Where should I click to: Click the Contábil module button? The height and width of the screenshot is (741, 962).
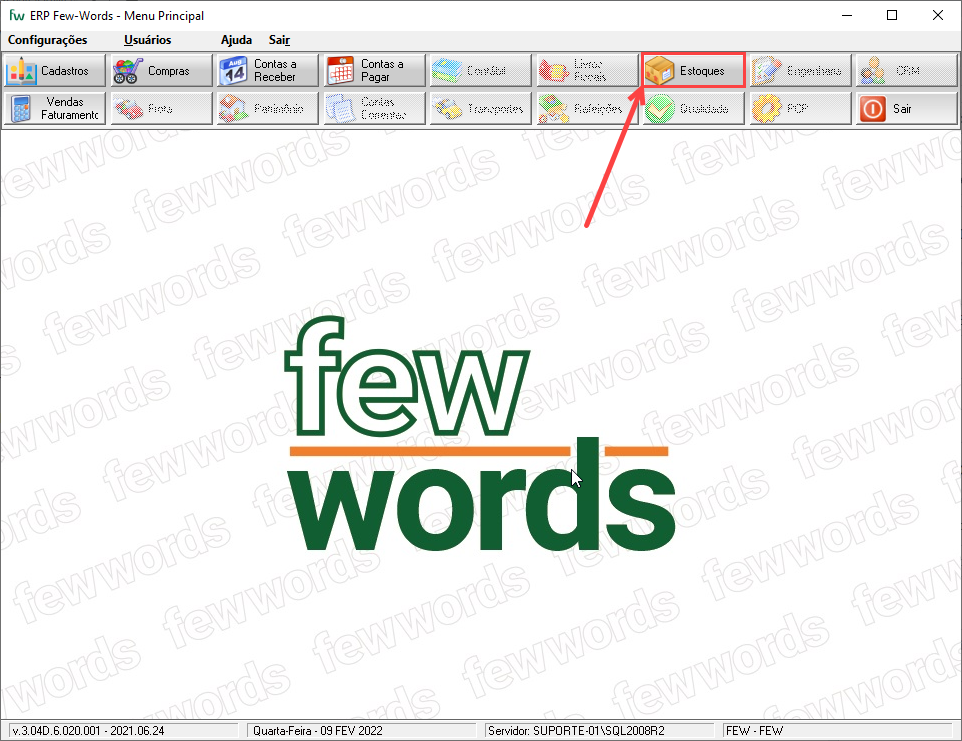click(481, 71)
